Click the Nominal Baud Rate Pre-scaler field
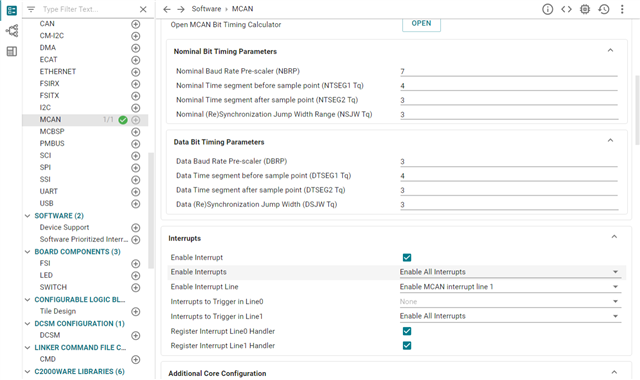640x380 pixels. [509, 71]
